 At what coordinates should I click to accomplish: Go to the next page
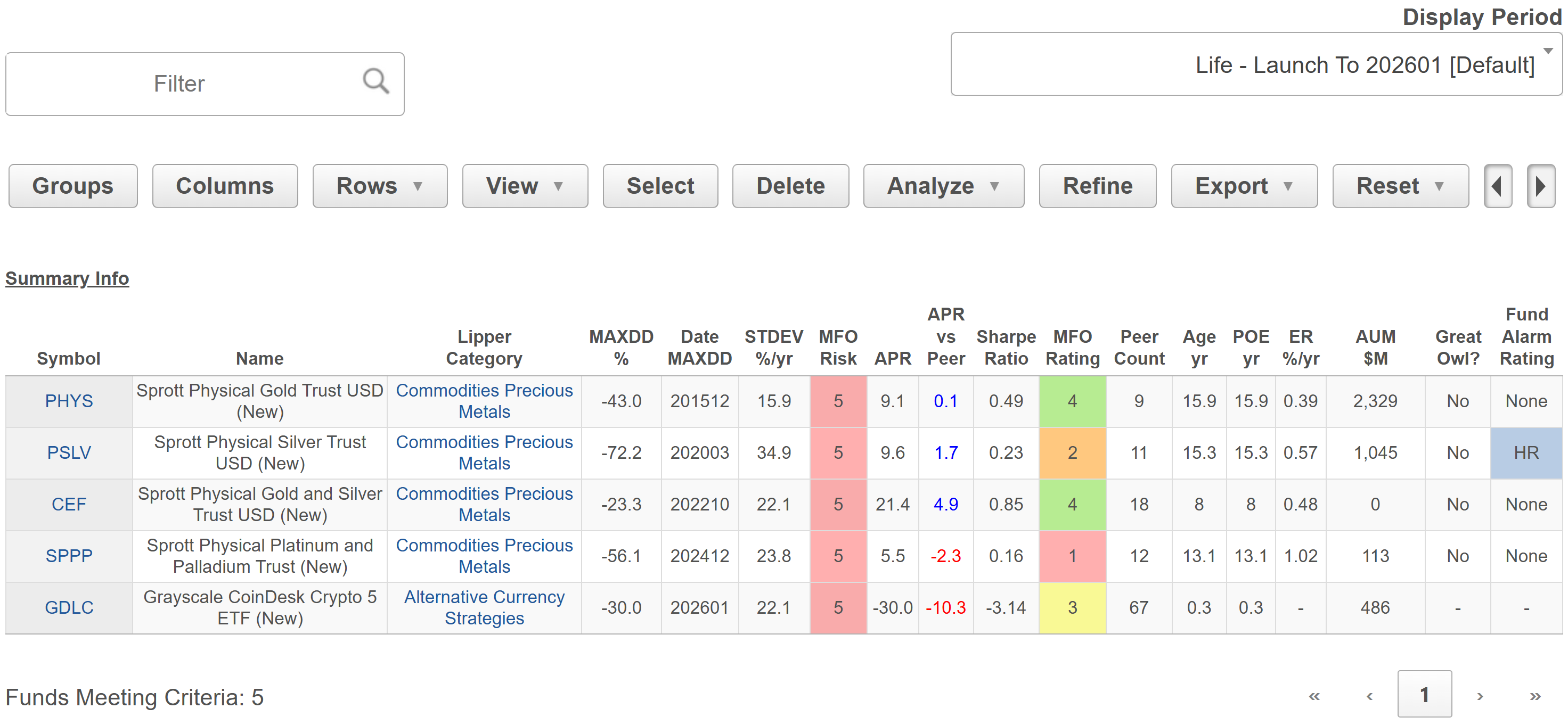tap(1479, 696)
